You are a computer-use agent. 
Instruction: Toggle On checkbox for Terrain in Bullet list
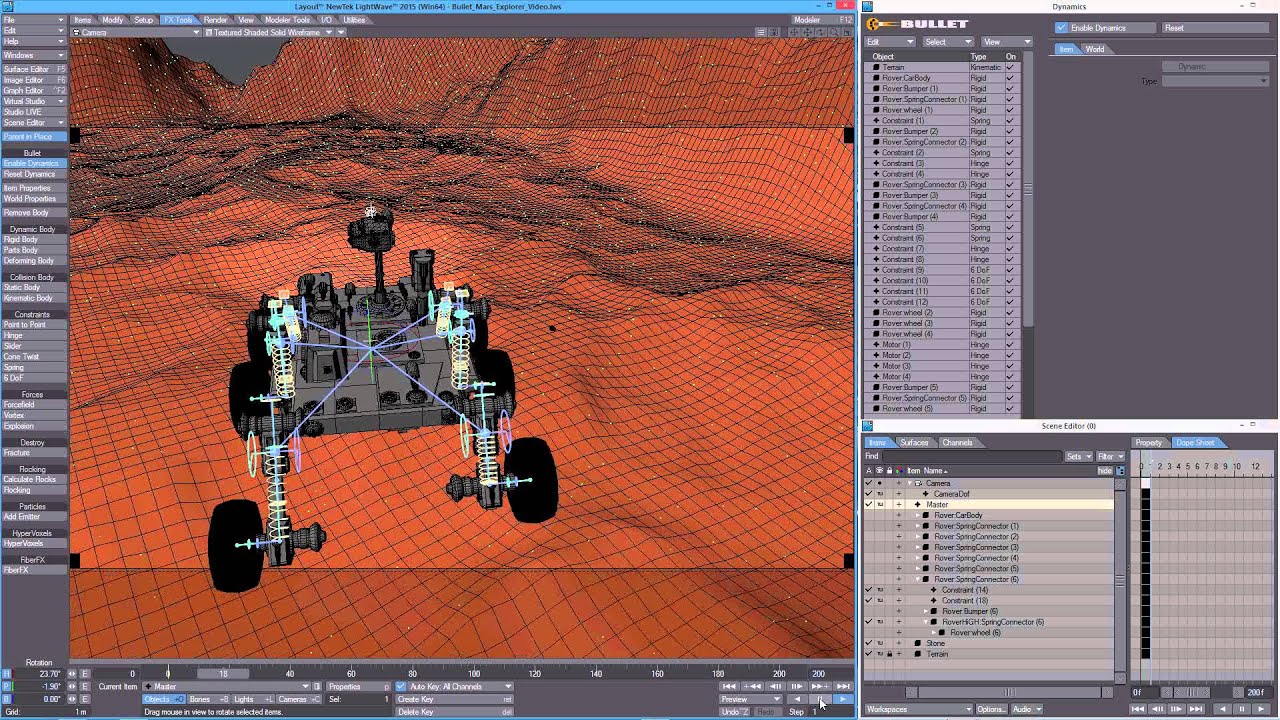click(x=1010, y=67)
